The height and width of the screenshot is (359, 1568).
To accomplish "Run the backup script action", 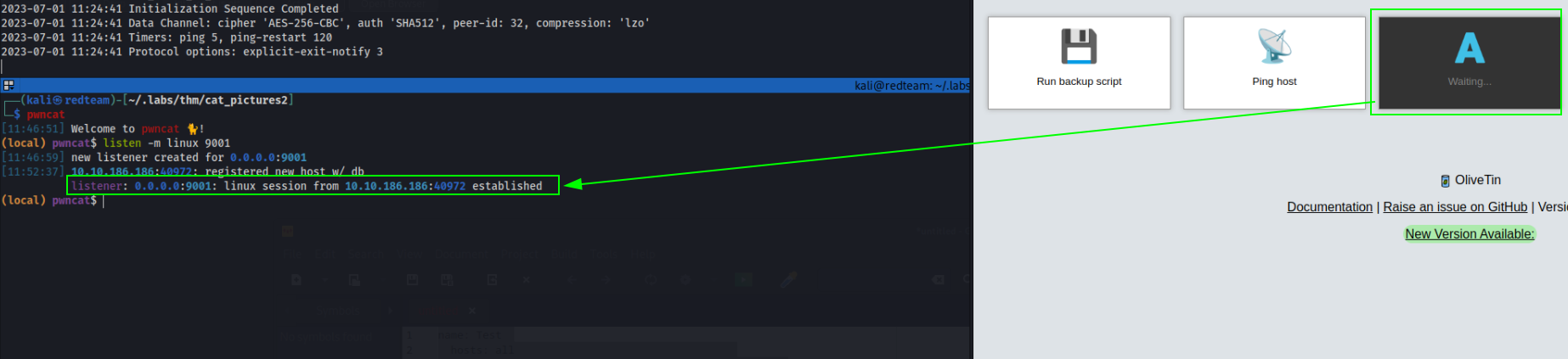I will click(1079, 63).
